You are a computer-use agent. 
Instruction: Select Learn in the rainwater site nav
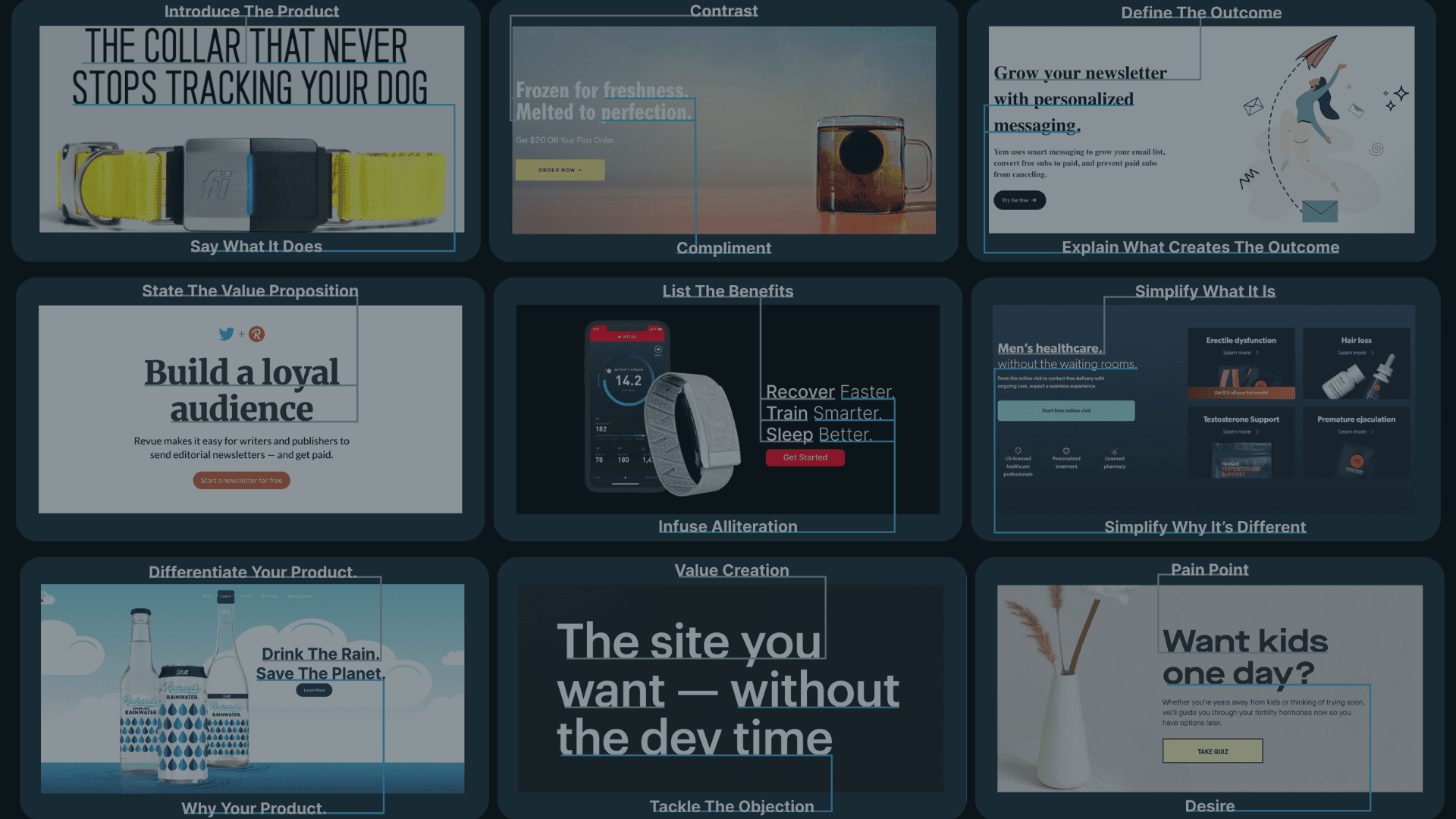click(225, 596)
